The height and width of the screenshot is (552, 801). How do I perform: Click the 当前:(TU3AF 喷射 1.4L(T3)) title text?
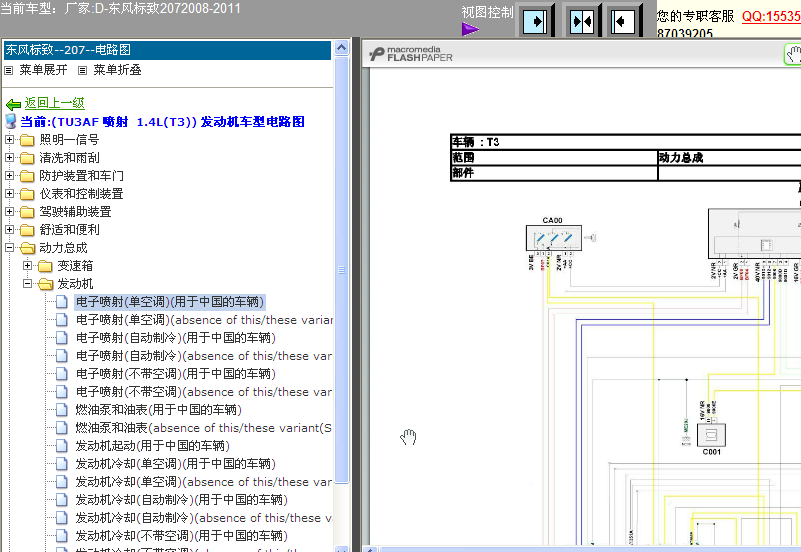pyautogui.click(x=162, y=122)
